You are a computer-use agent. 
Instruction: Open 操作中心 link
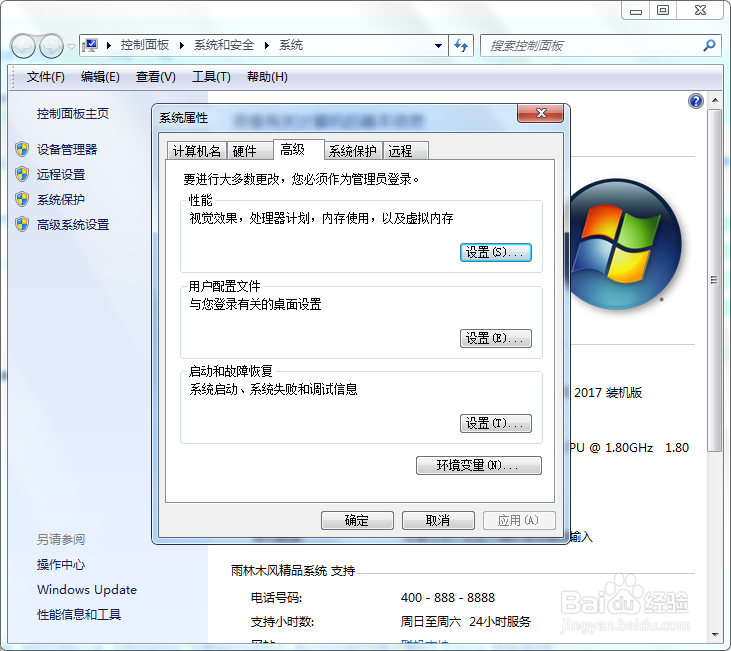tap(61, 565)
